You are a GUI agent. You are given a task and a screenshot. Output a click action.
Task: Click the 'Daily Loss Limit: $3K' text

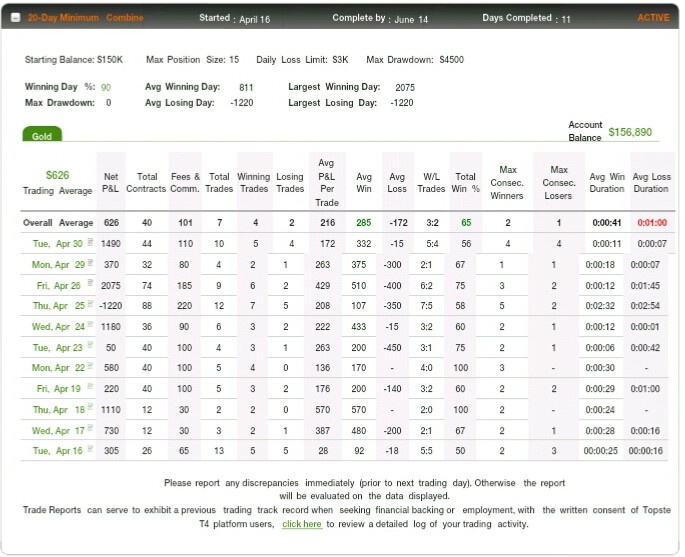tap(302, 60)
